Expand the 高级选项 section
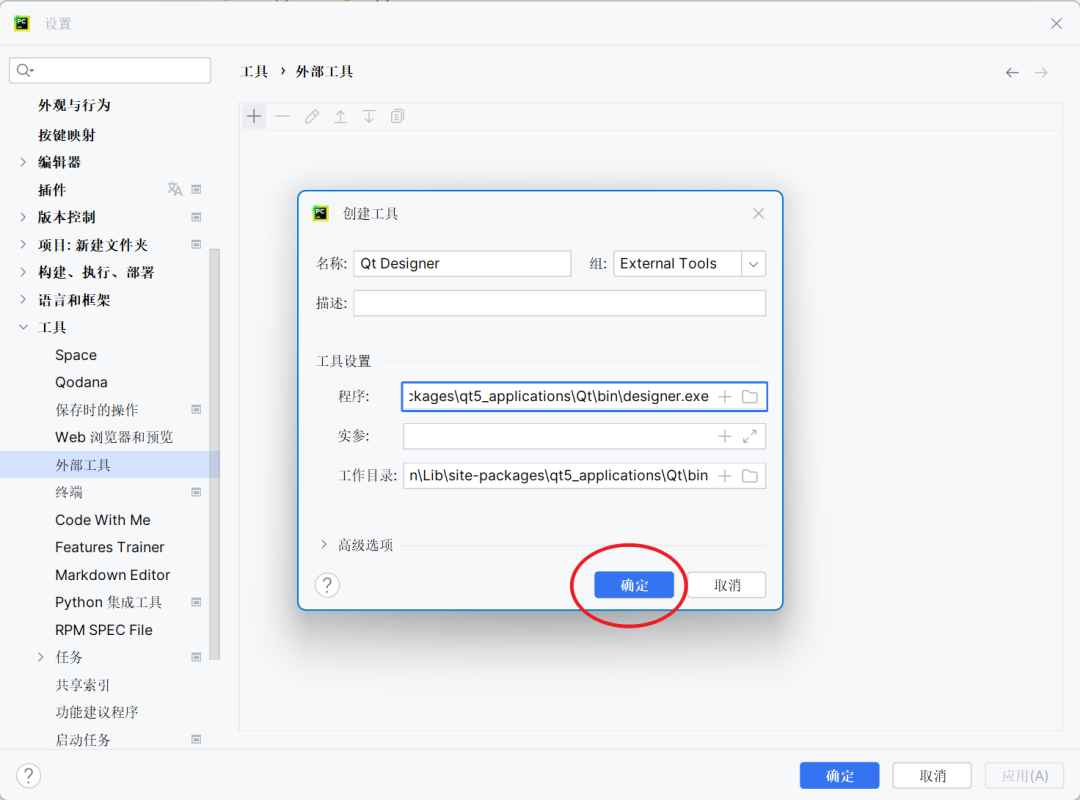This screenshot has width=1080, height=800. [x=324, y=544]
